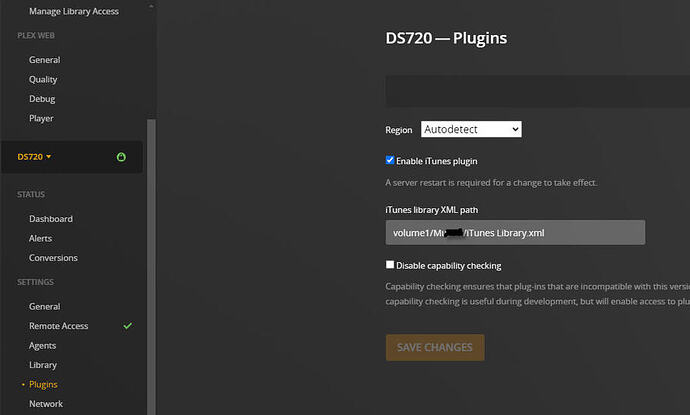Open the Agents settings
This screenshot has height=415, width=690.
point(42,346)
